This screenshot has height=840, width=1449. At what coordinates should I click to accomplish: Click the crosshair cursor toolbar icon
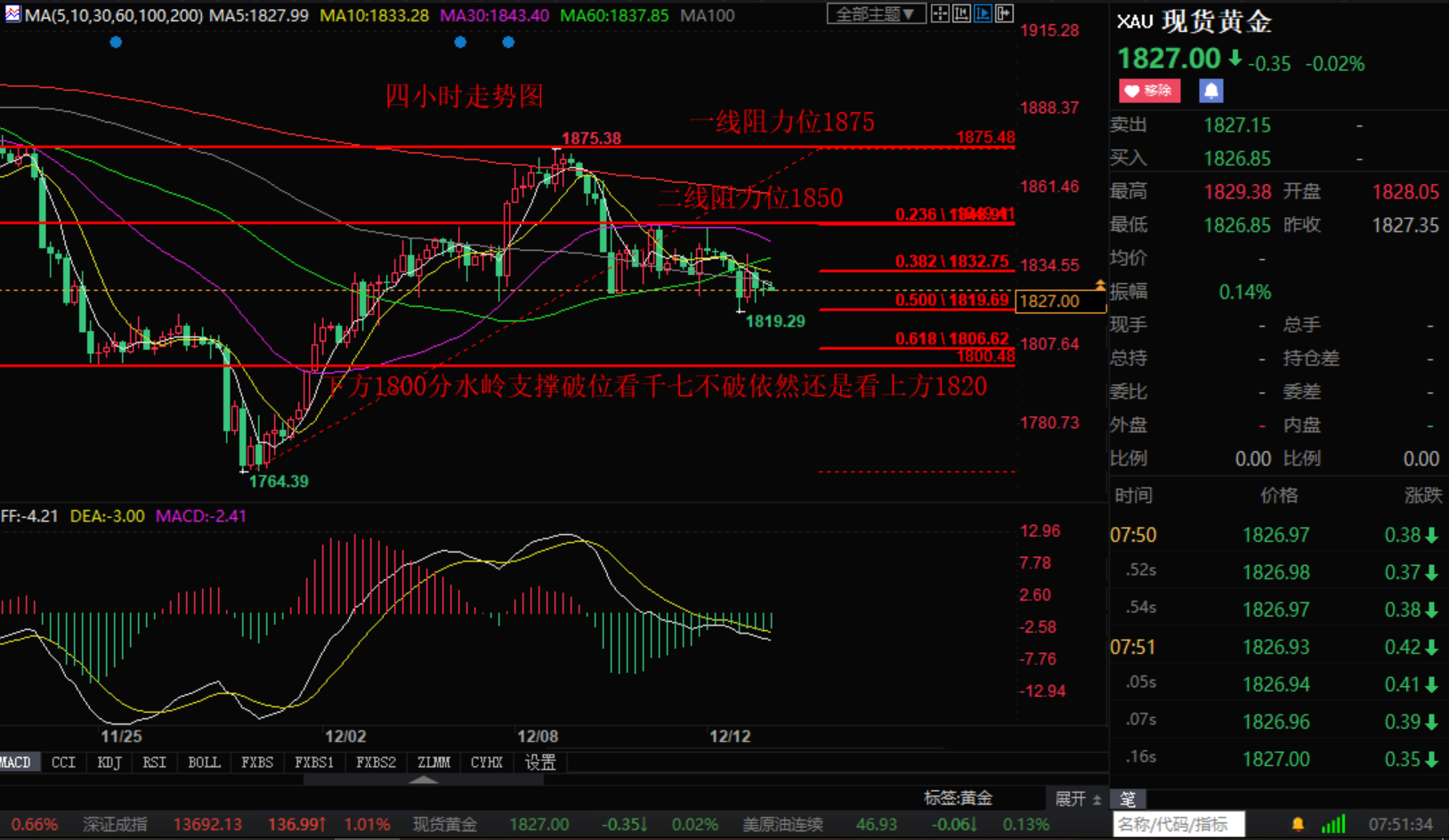(x=940, y=13)
